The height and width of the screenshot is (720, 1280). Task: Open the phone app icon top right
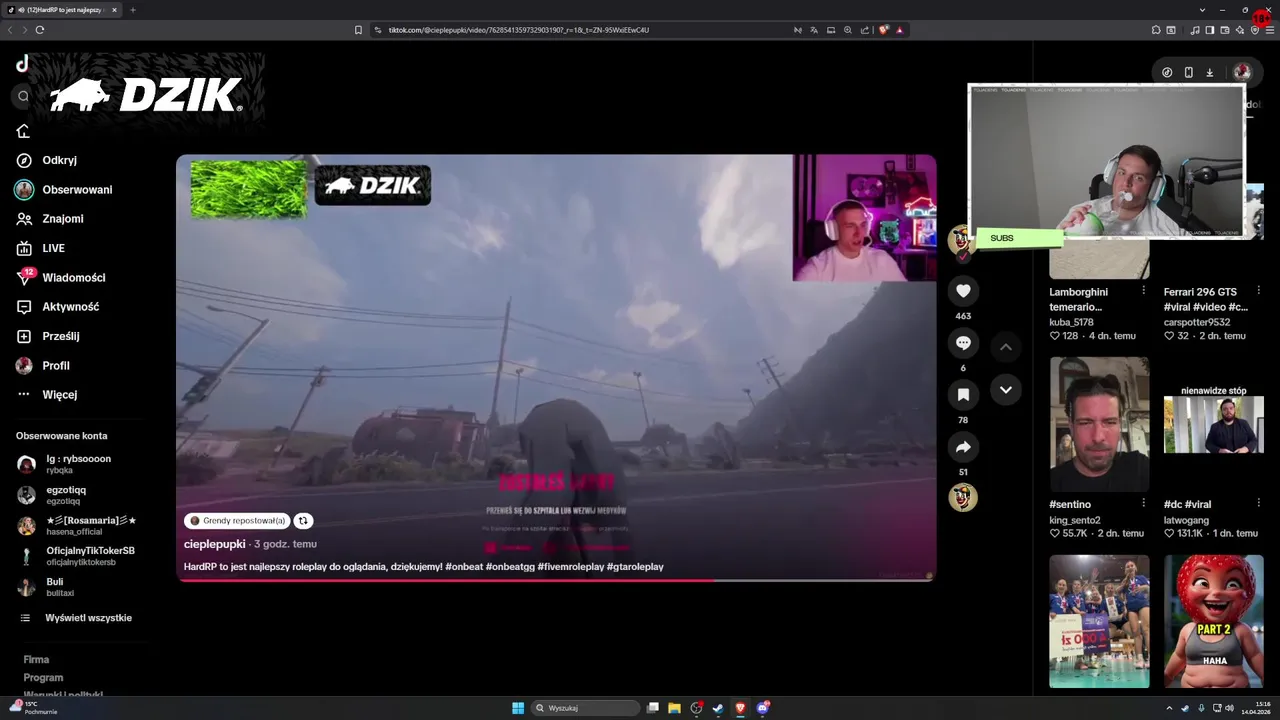[1188, 72]
